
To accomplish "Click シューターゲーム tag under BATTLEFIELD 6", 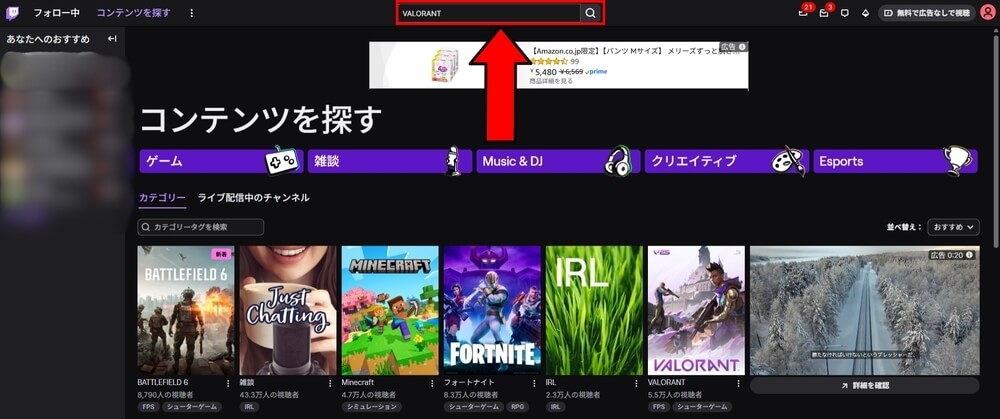I will (x=191, y=406).
